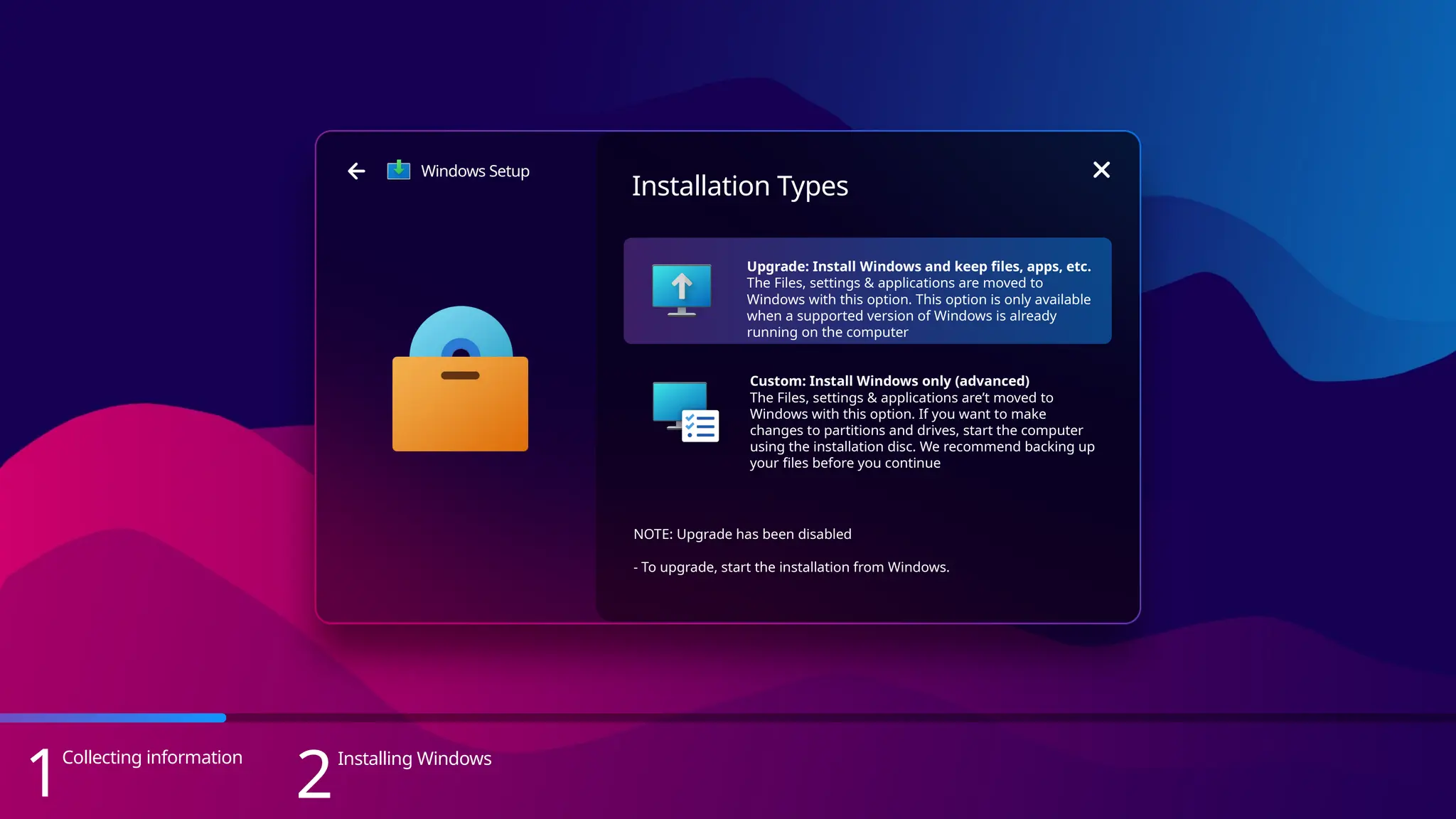Select Custom: Install Windows only (advanced)

coord(867,422)
